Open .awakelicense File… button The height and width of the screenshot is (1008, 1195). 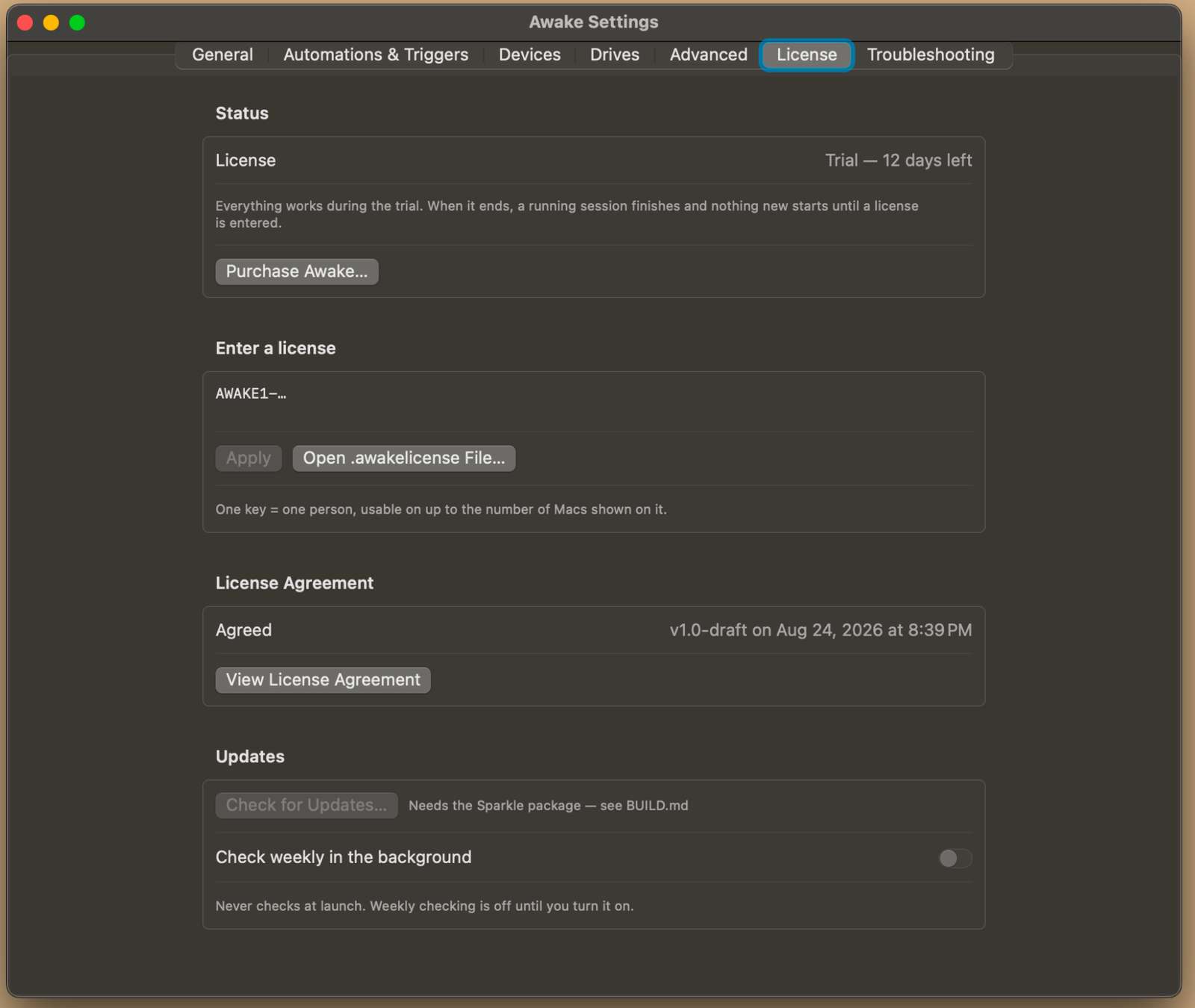[404, 458]
